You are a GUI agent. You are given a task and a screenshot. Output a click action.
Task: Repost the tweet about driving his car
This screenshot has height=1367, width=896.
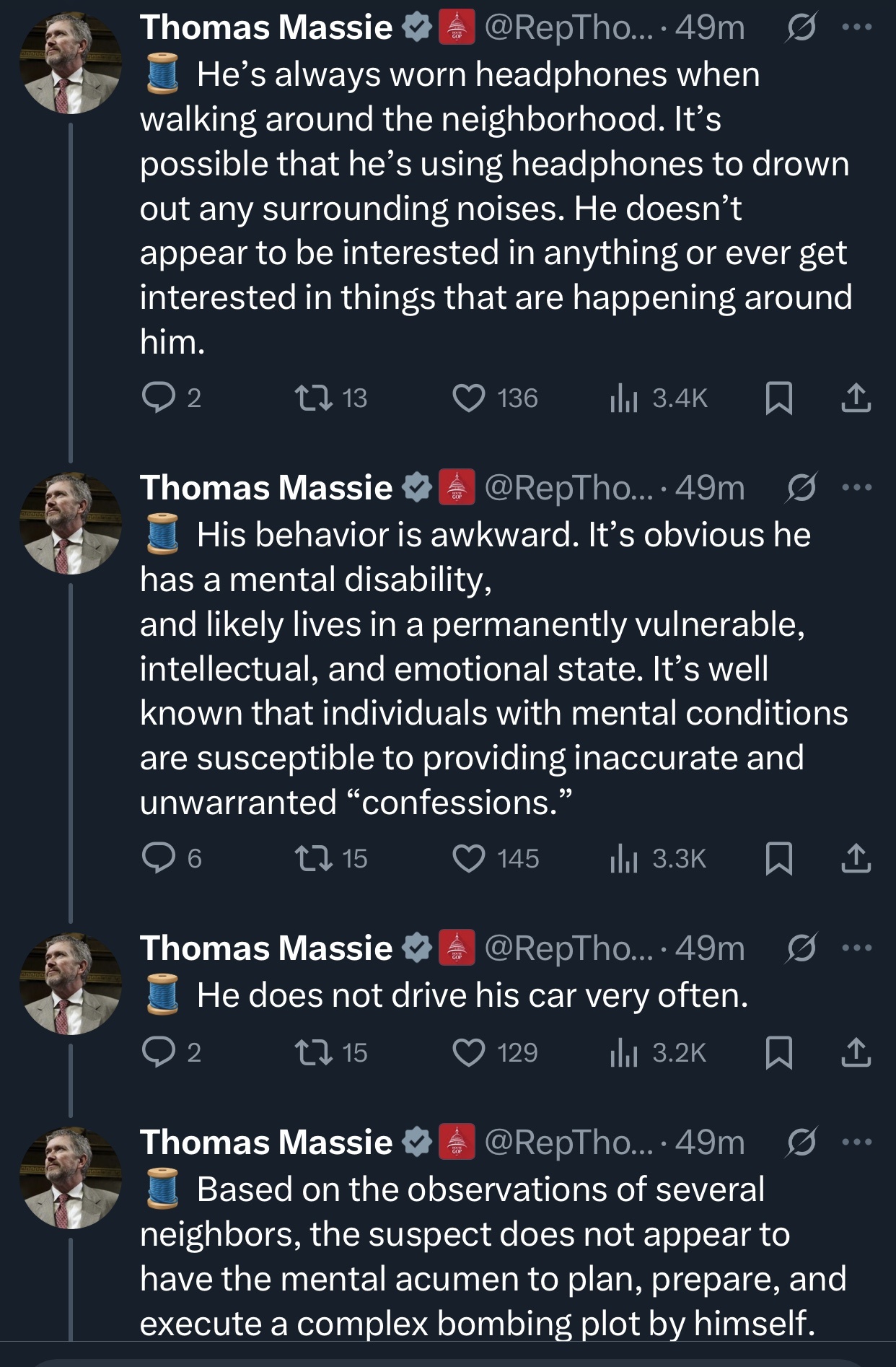315,1053
